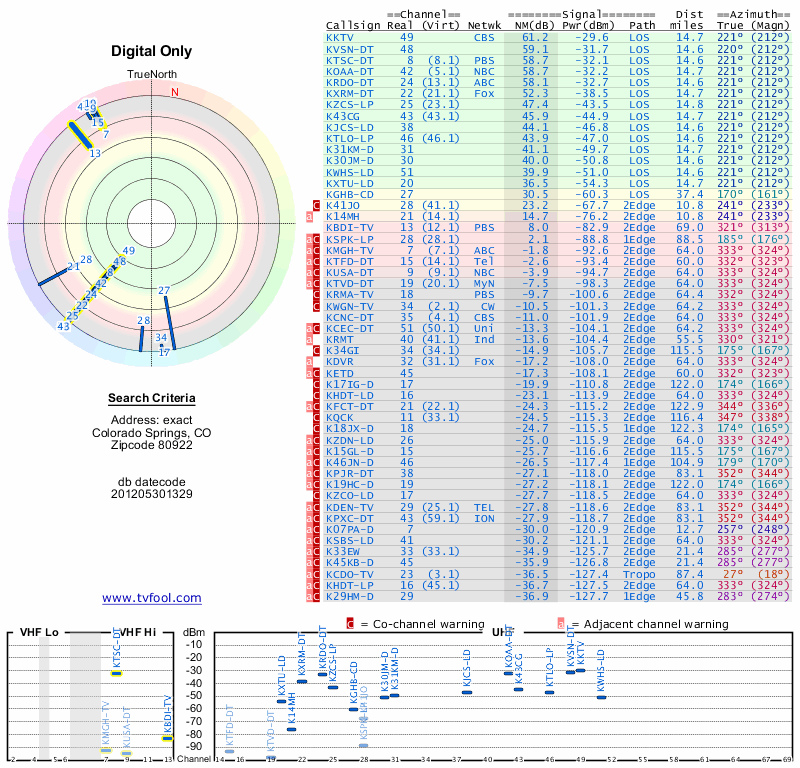Click the red co-channel legend icon
Screen dimensions: 800x768
(x=350, y=624)
